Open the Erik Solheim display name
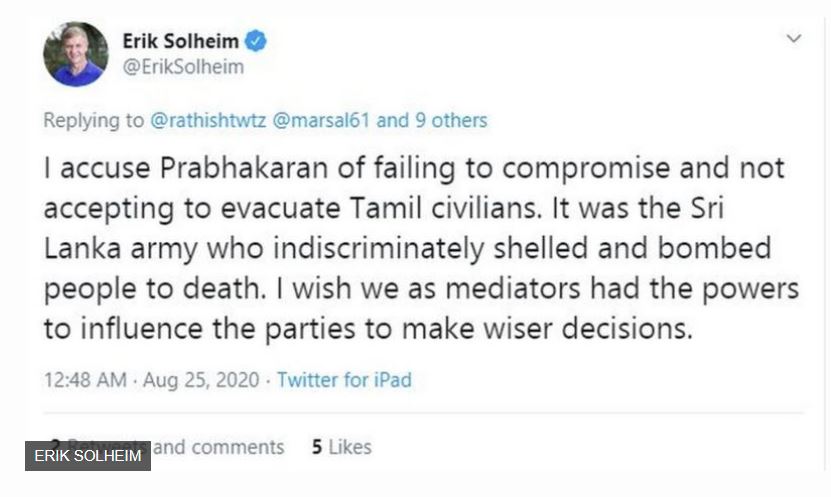 [180, 41]
